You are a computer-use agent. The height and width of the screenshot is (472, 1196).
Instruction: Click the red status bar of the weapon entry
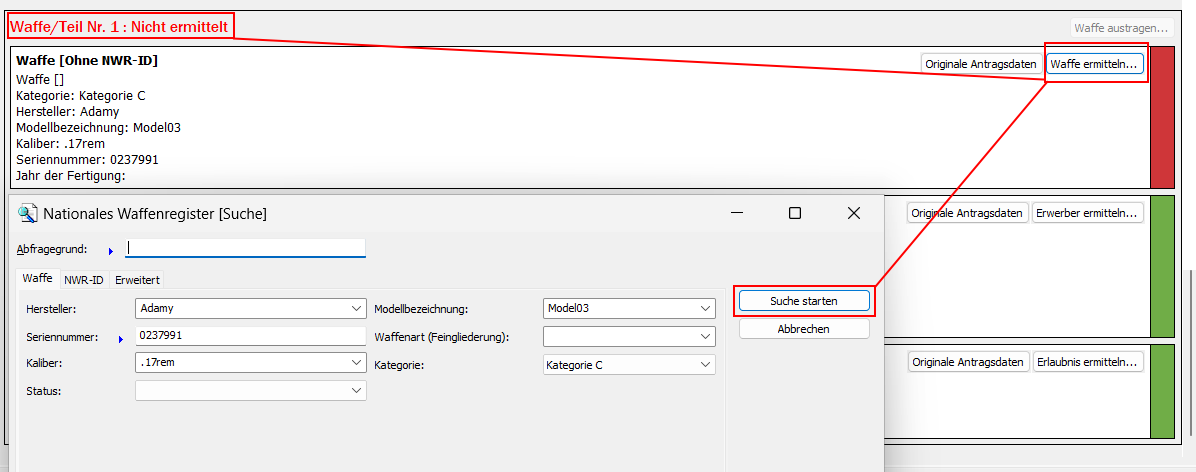(1162, 118)
